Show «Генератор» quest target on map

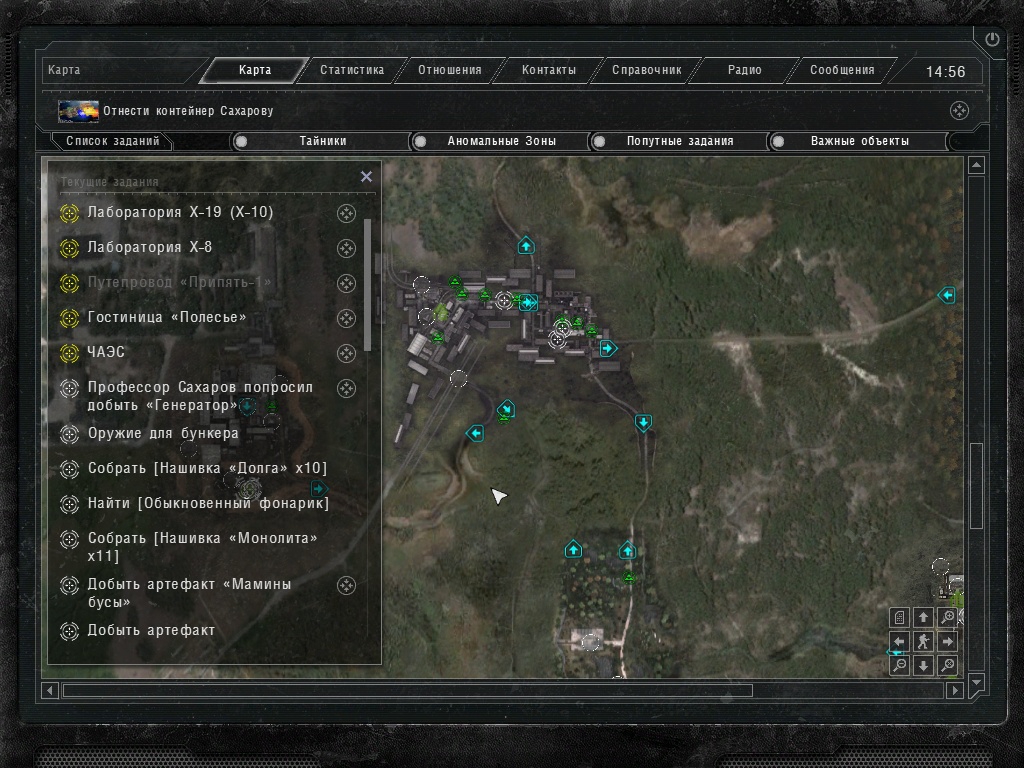tap(346, 389)
